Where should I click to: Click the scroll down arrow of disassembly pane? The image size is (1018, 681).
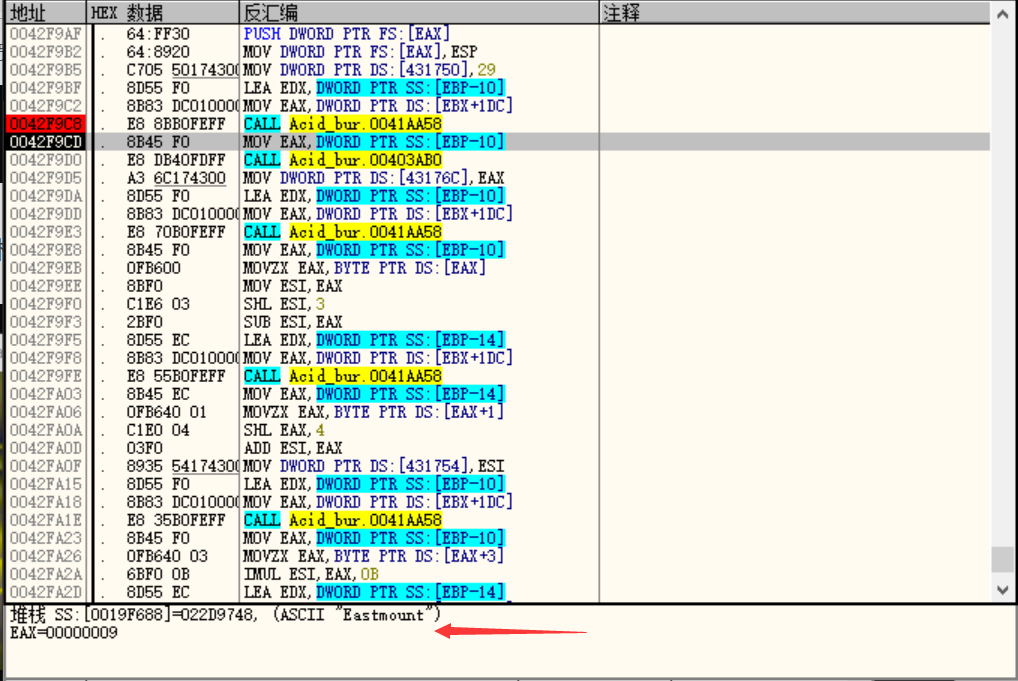(x=1002, y=589)
